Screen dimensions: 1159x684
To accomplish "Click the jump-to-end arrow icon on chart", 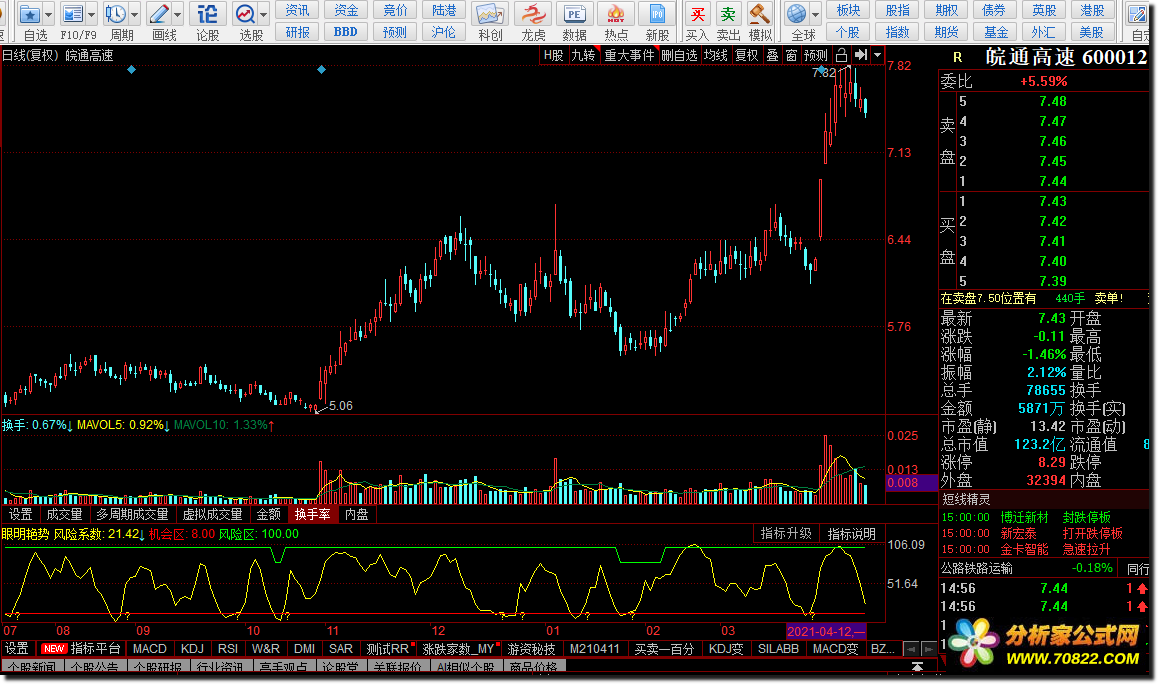I will [860, 55].
